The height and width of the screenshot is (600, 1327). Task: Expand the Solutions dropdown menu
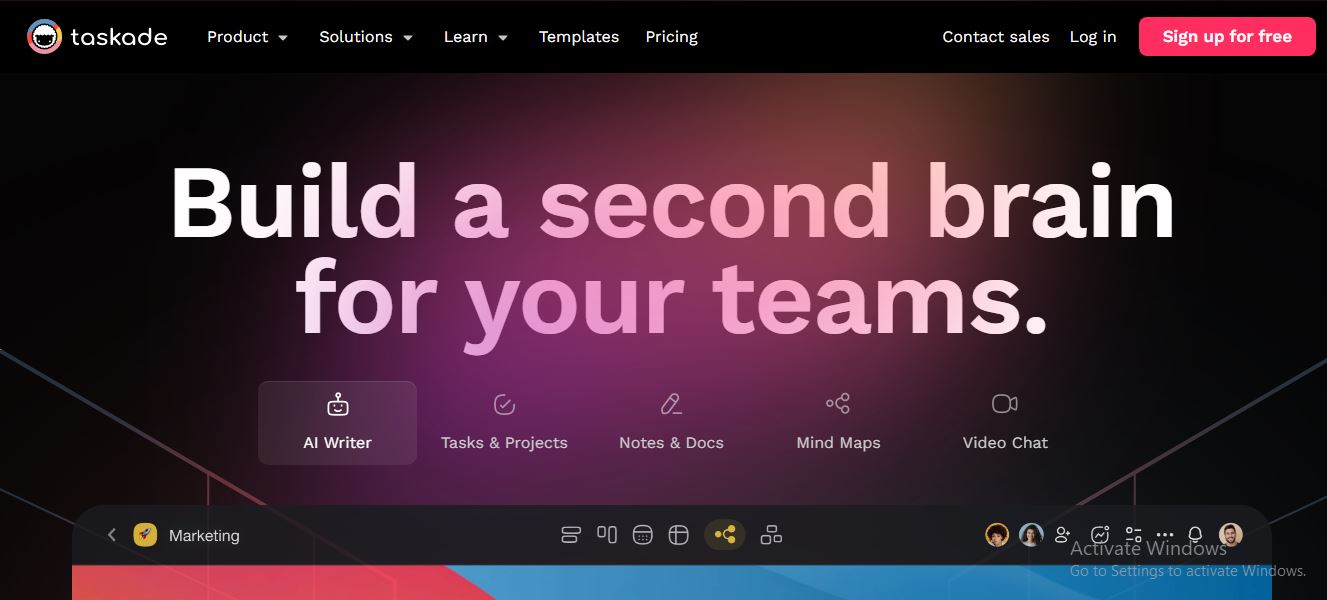366,37
